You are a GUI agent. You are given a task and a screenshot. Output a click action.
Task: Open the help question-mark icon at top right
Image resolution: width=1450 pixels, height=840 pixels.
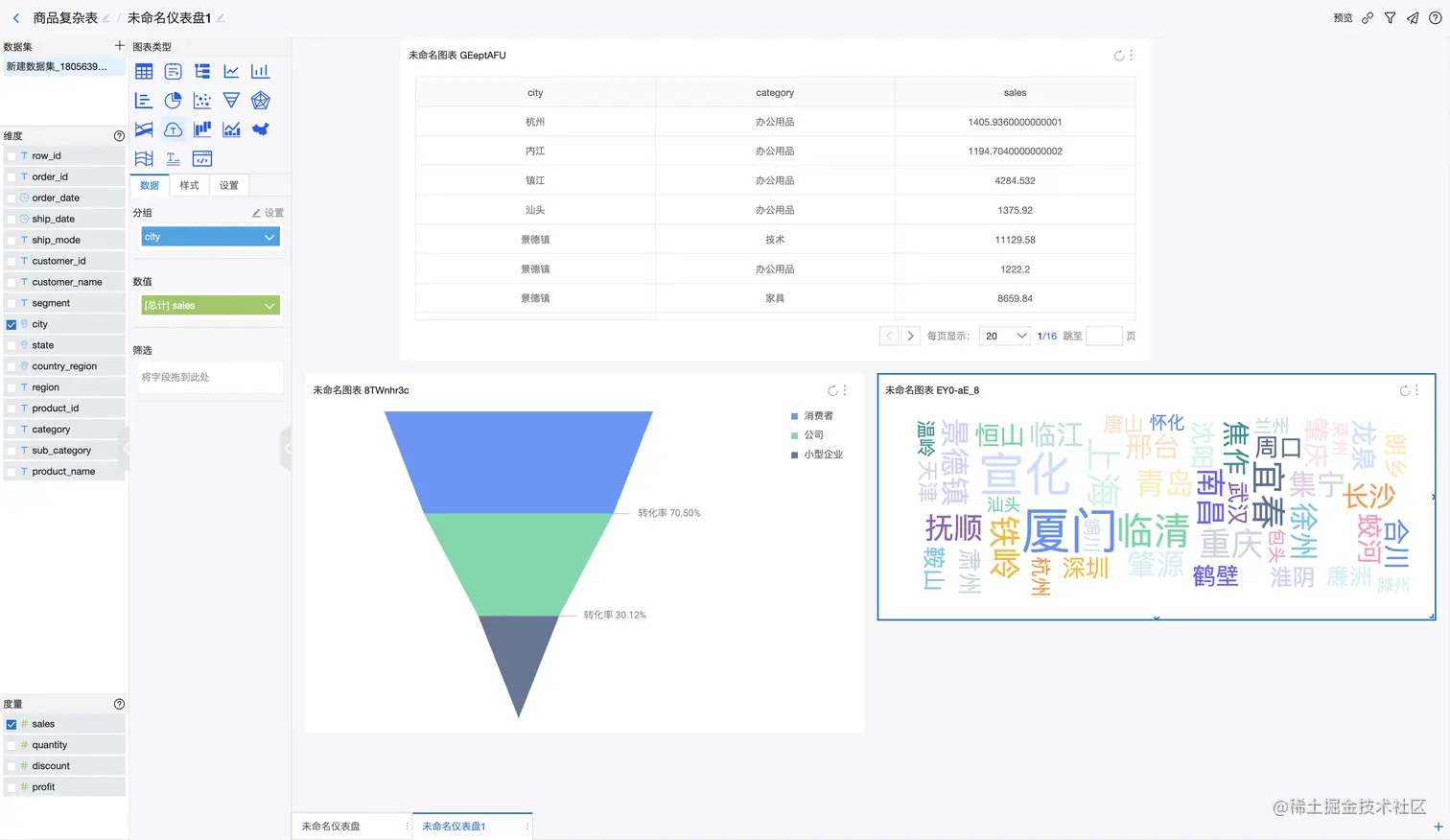tap(1435, 17)
